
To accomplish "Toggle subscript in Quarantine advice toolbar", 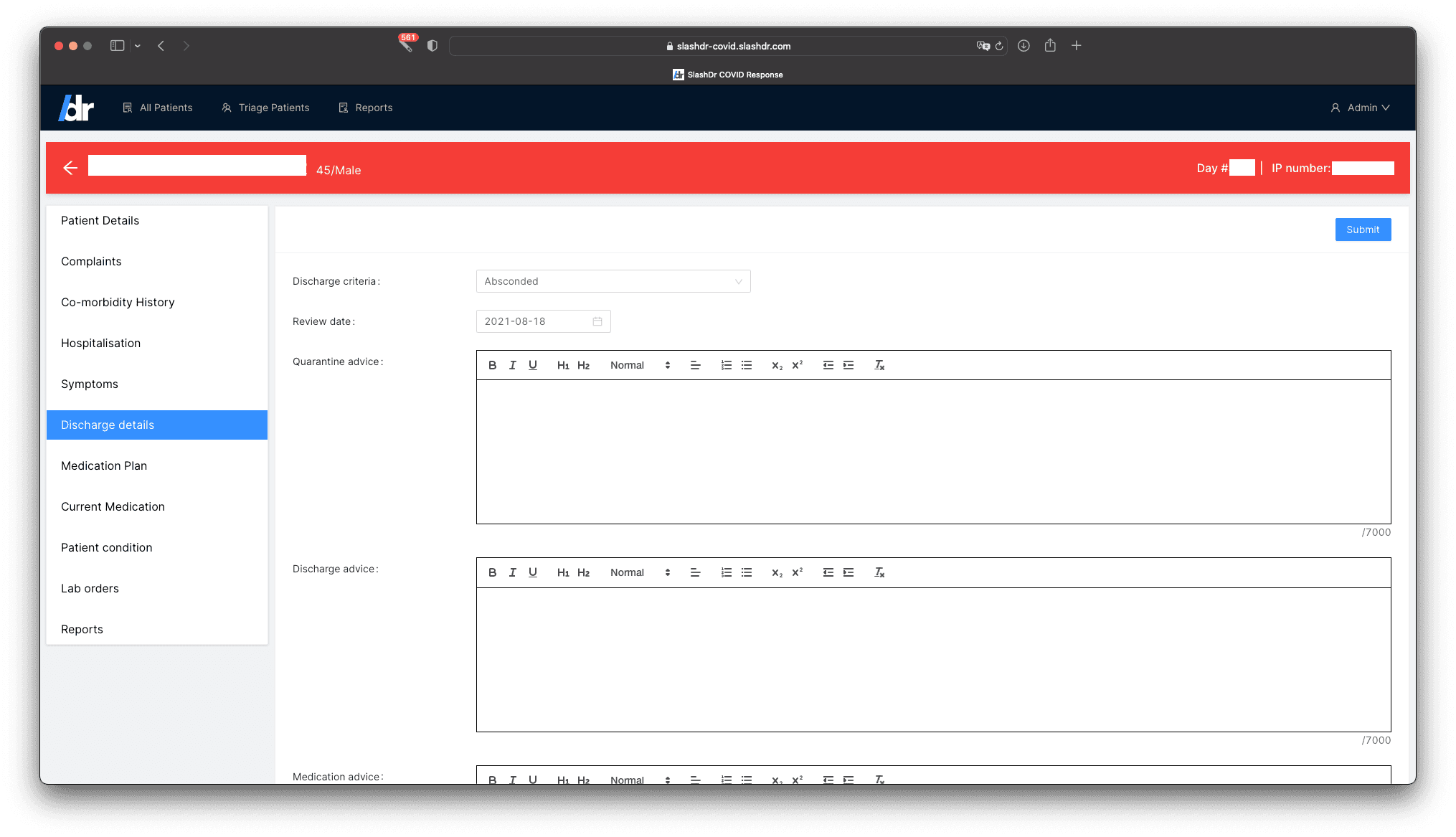I will [x=777, y=365].
